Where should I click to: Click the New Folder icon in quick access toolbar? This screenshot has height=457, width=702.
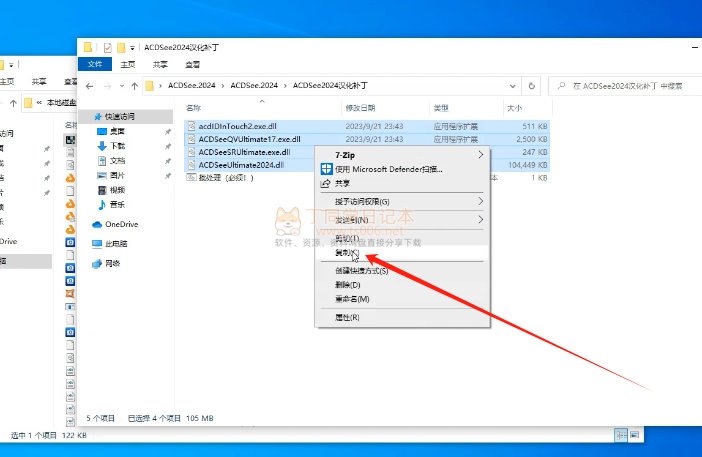(x=121, y=47)
